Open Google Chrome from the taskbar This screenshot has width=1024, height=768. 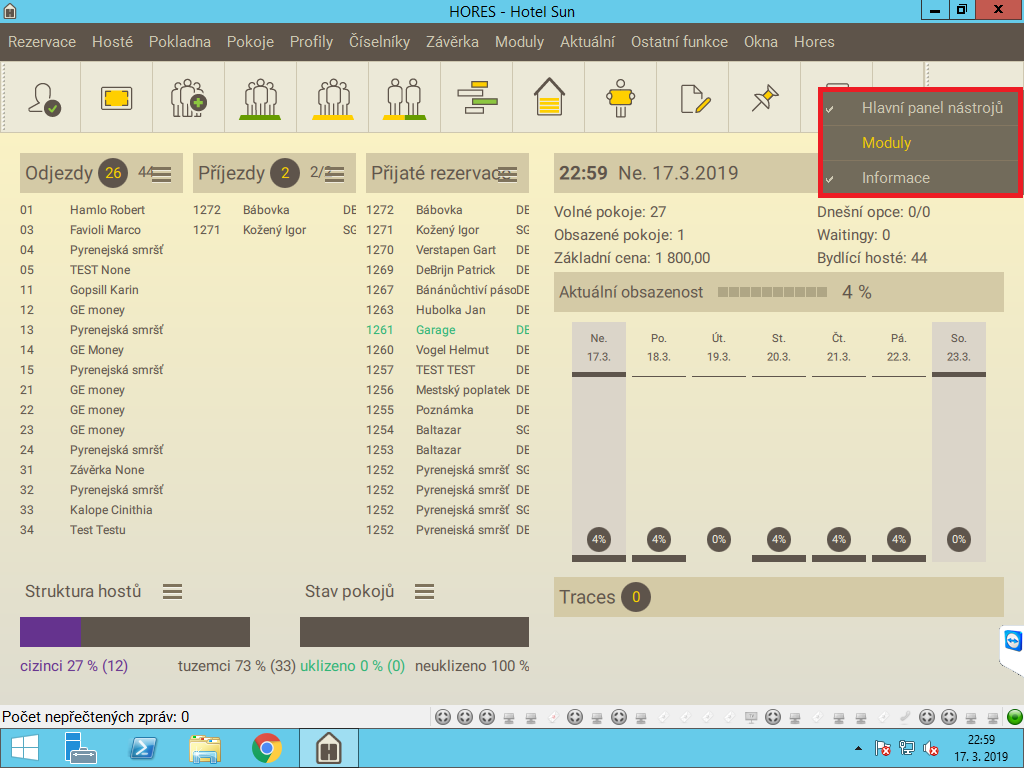(x=266, y=748)
